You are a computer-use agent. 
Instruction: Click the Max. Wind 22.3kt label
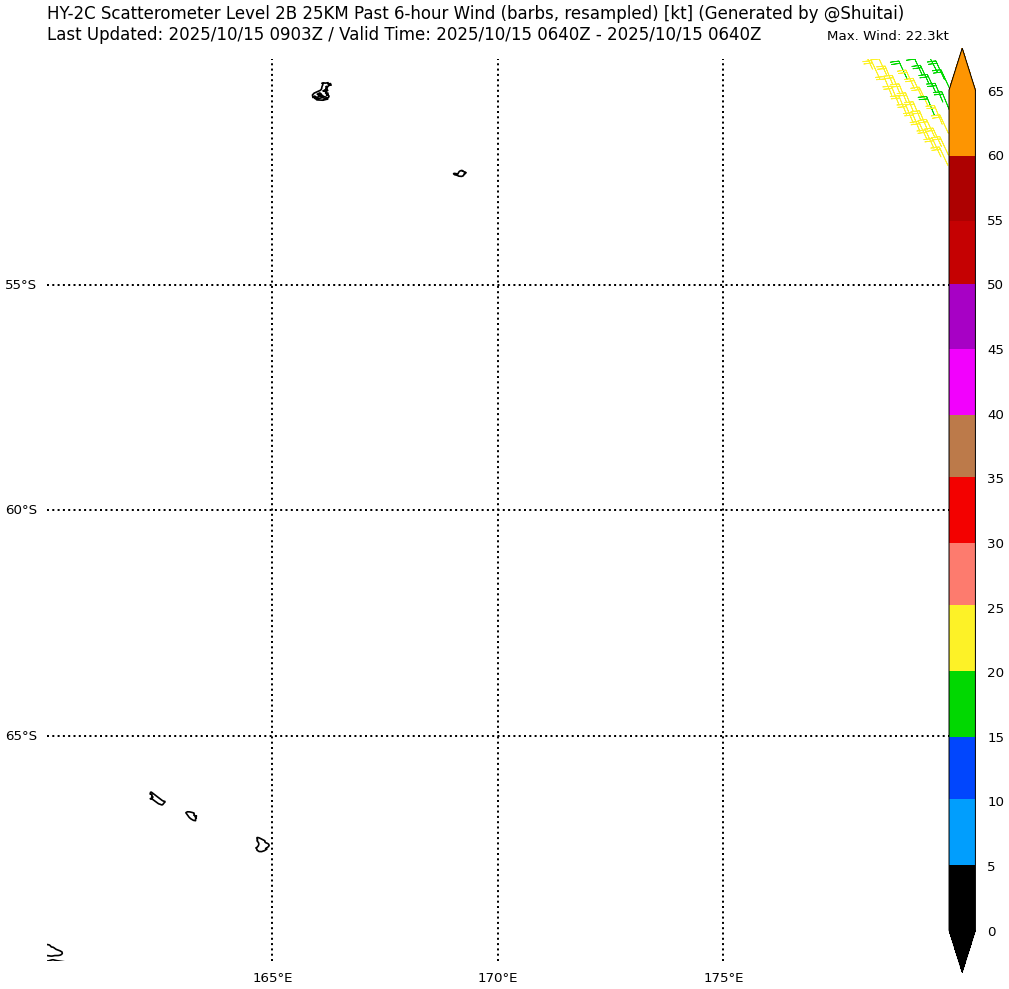(887, 36)
